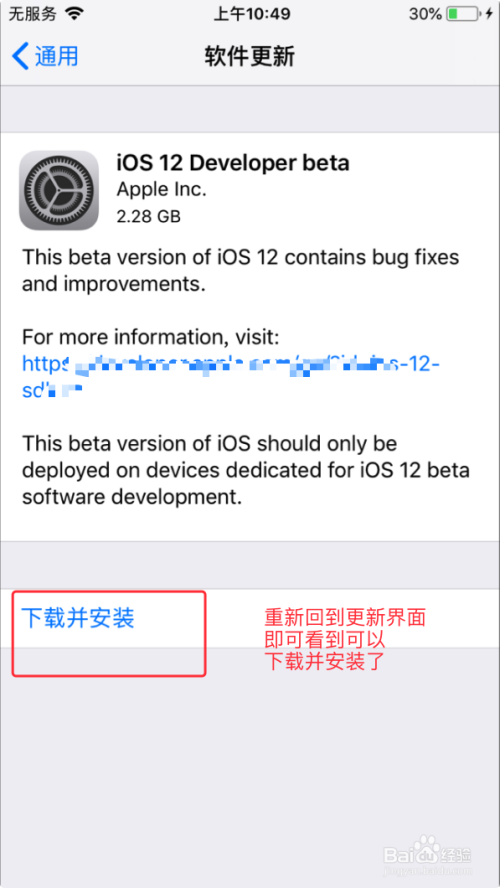Viewport: 500px width, 888px height.
Task: Tap the beta deployment warning paragraph
Action: tap(246, 469)
